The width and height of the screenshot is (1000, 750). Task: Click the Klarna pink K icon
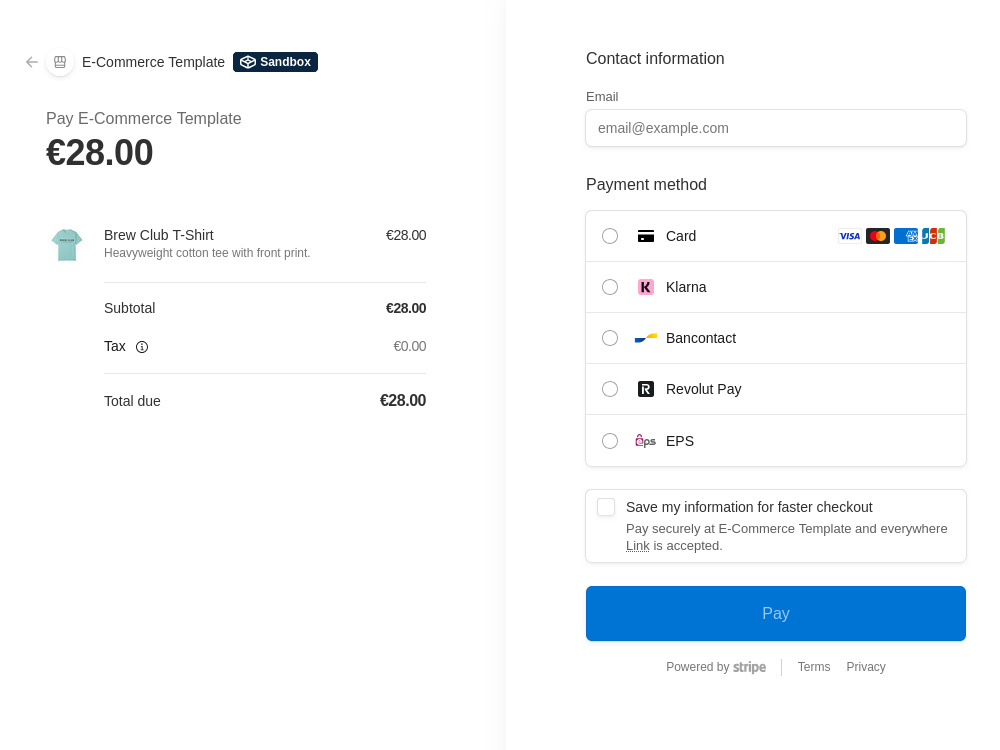point(646,287)
